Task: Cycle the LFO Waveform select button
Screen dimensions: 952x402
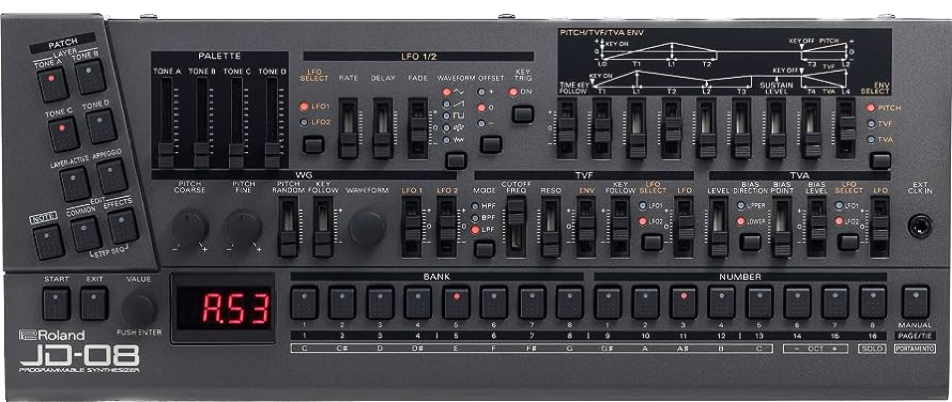Action: click(455, 160)
